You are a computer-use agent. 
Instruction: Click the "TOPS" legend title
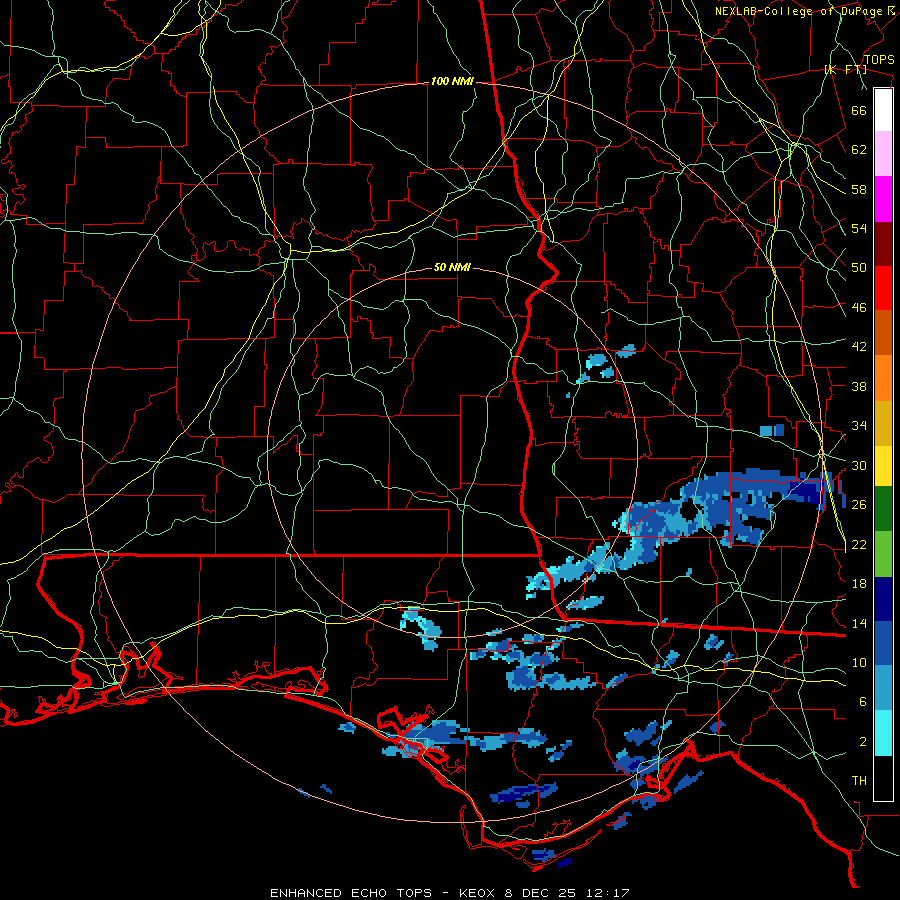[879, 60]
